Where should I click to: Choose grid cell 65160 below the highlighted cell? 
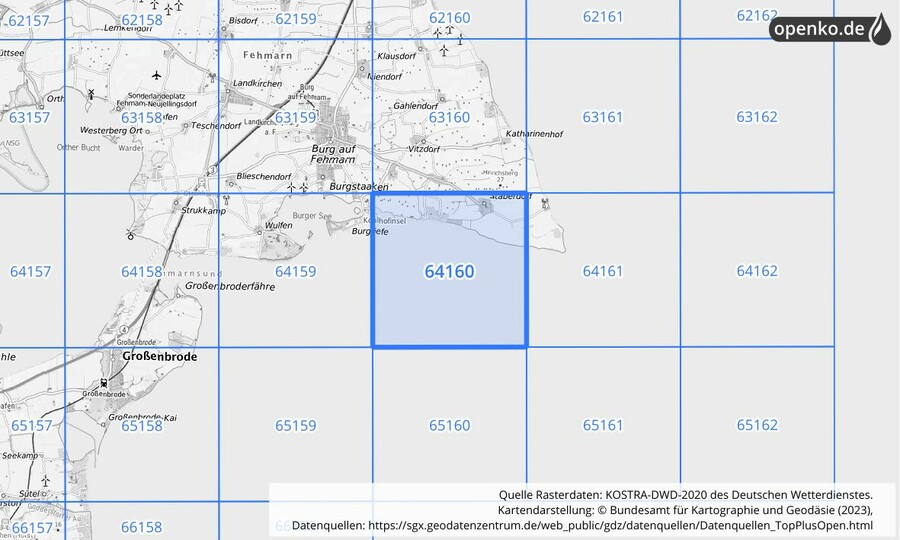(x=449, y=425)
